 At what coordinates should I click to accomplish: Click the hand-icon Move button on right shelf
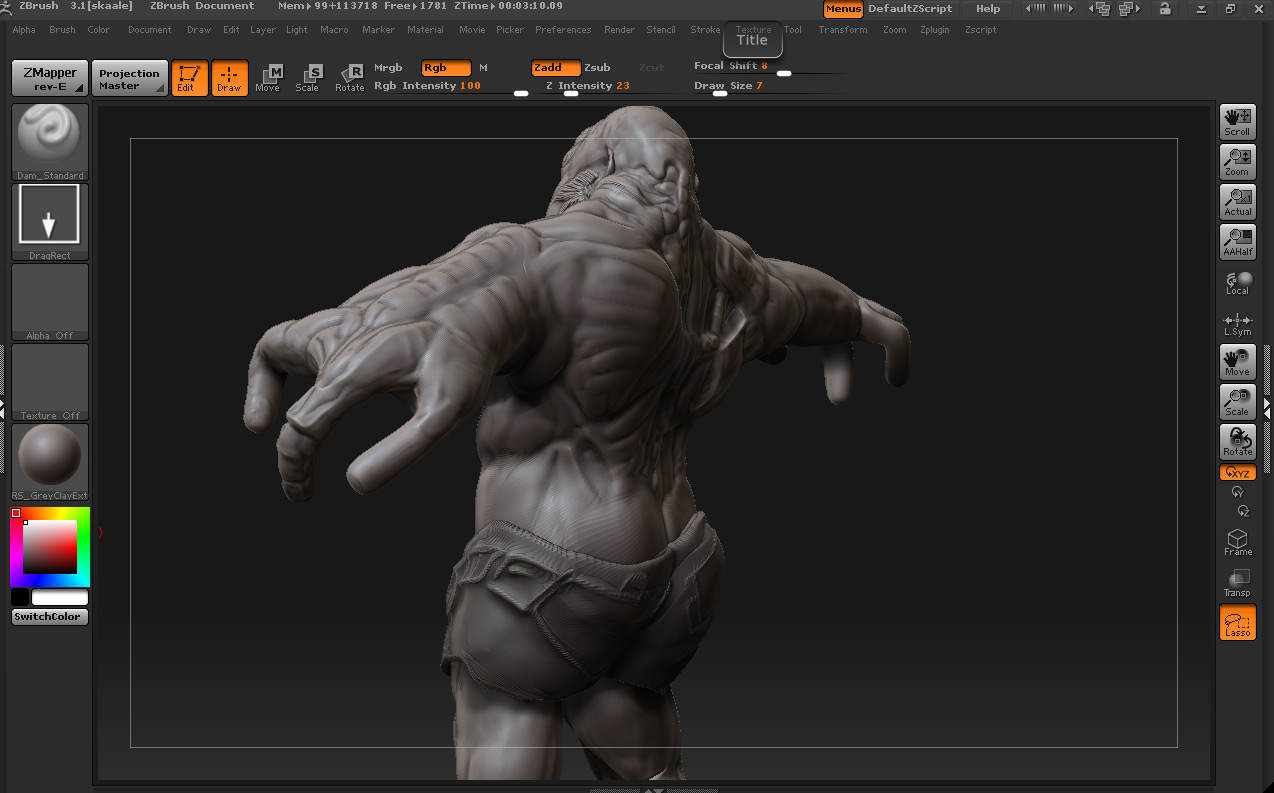[1238, 362]
